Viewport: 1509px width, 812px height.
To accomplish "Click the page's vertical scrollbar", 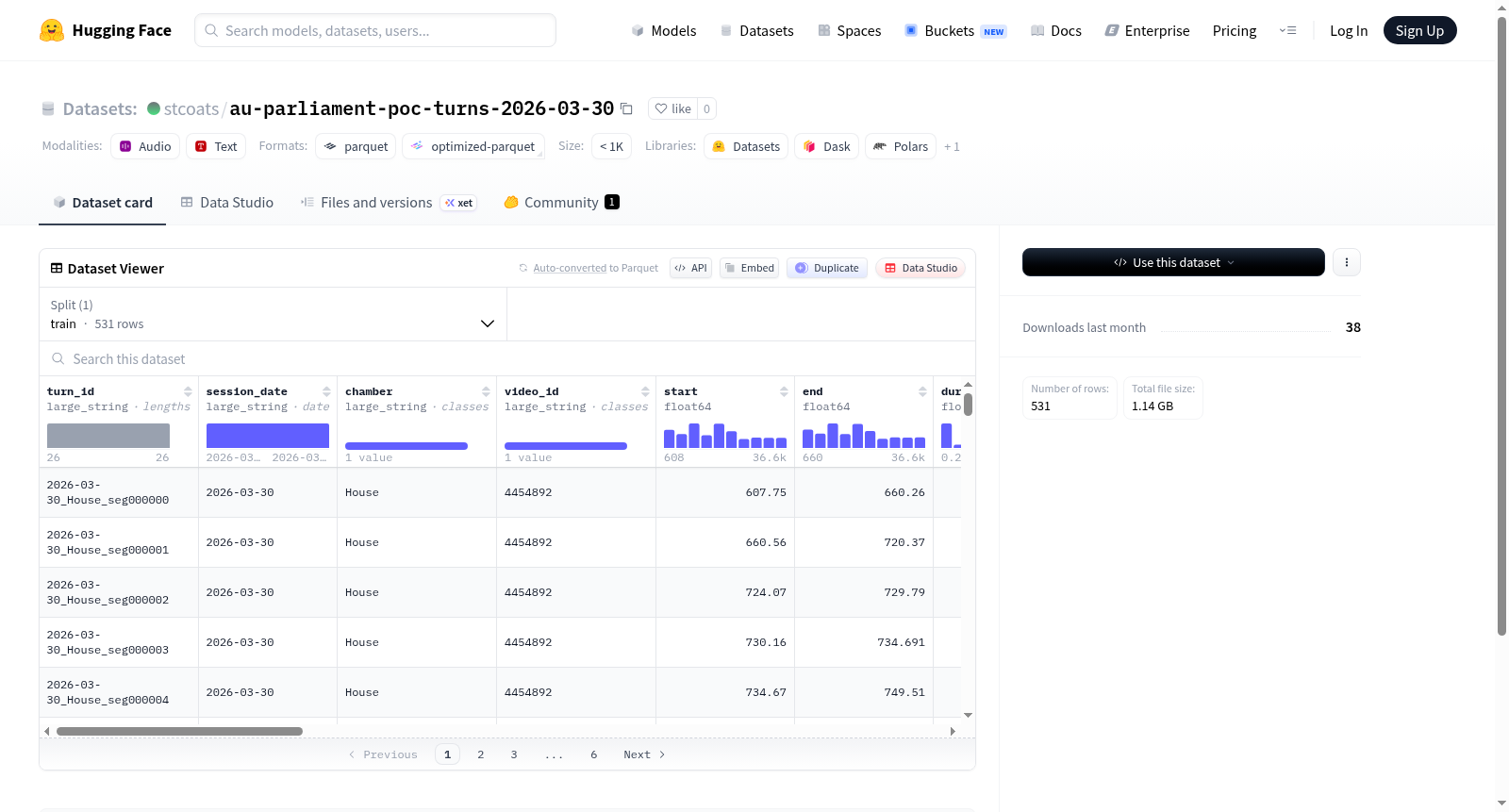I will (1501, 326).
